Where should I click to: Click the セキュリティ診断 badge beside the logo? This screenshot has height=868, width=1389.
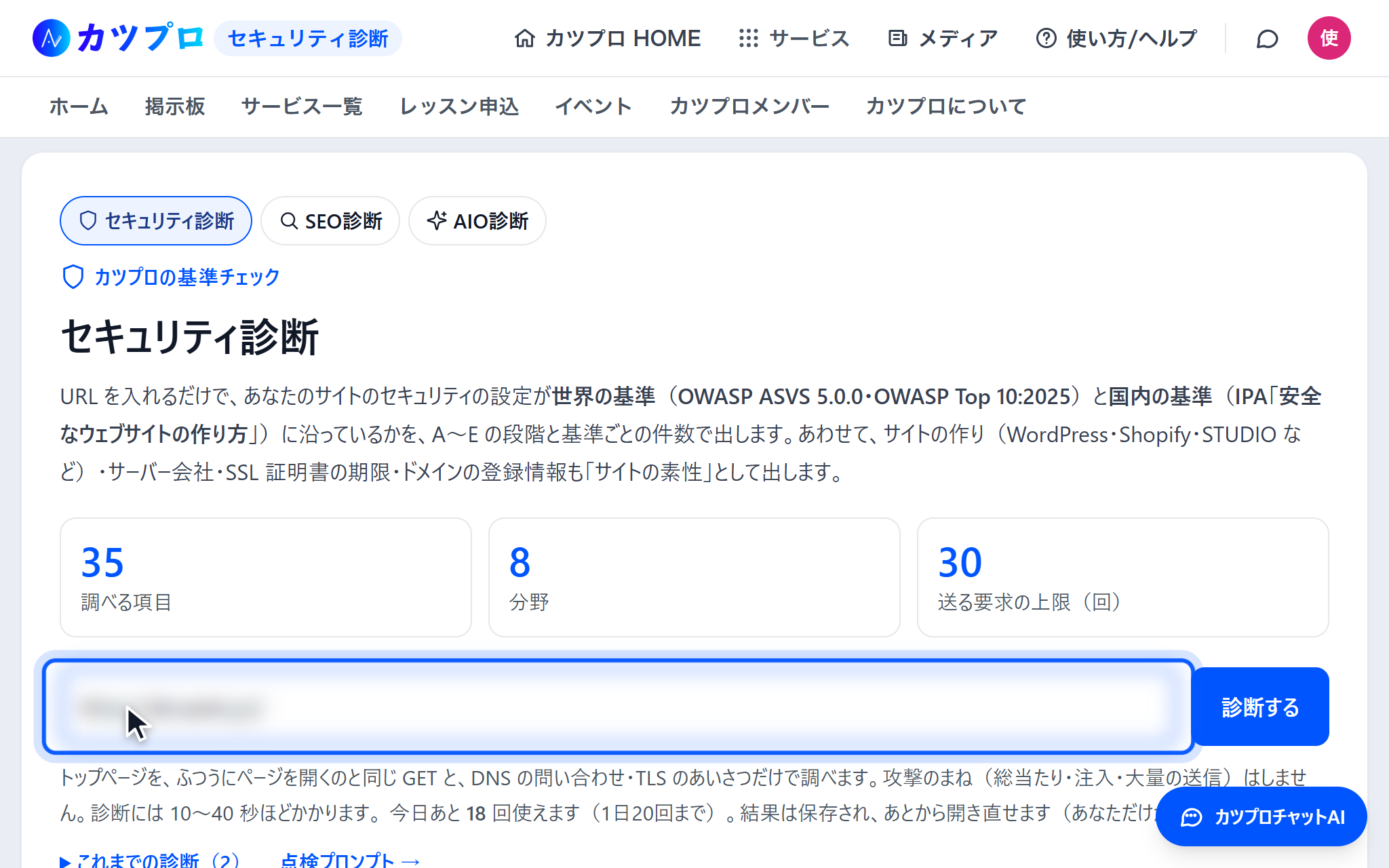[x=308, y=39]
